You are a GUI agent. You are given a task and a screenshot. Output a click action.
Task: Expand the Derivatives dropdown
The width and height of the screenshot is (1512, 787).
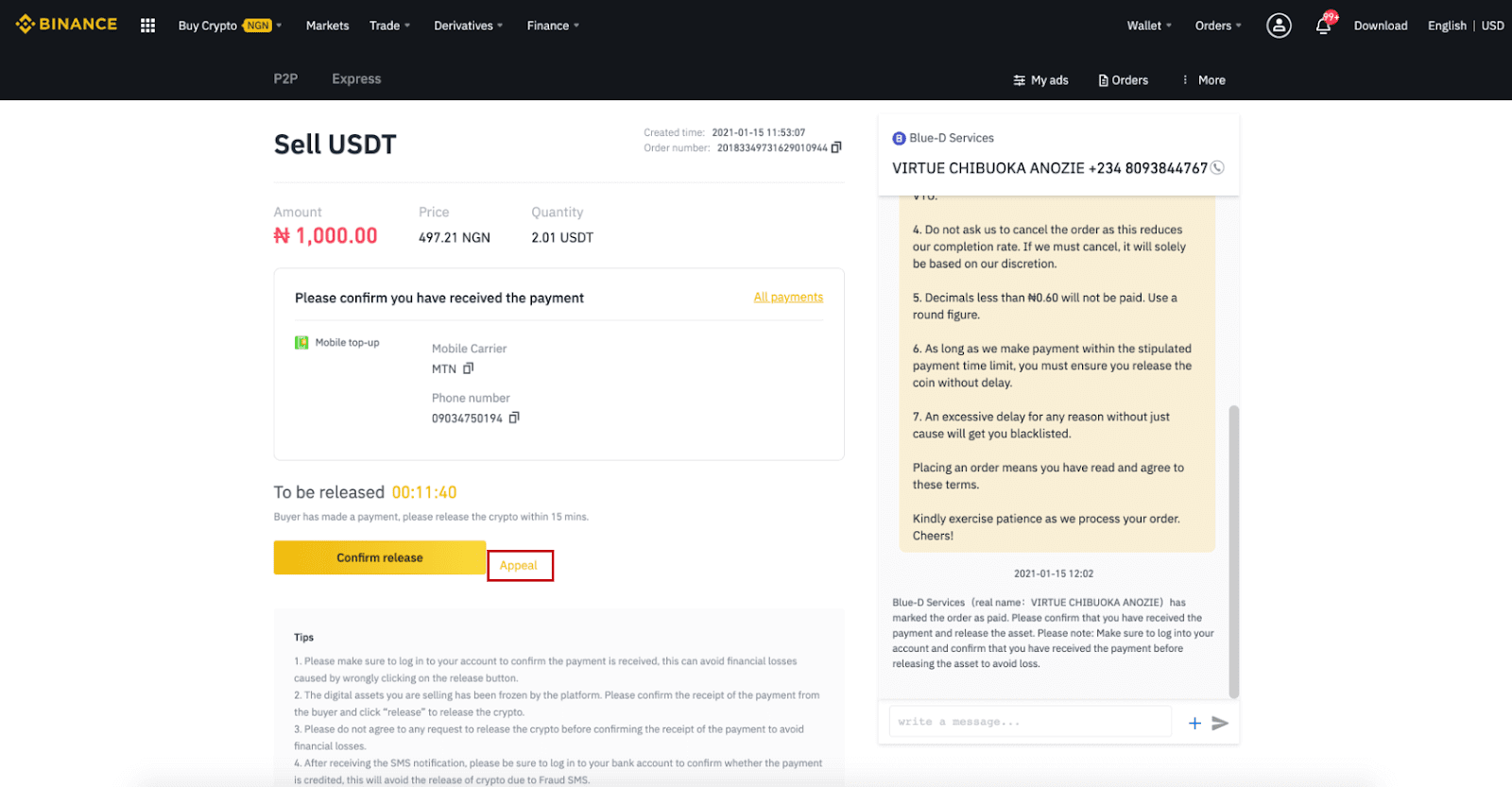tap(469, 26)
